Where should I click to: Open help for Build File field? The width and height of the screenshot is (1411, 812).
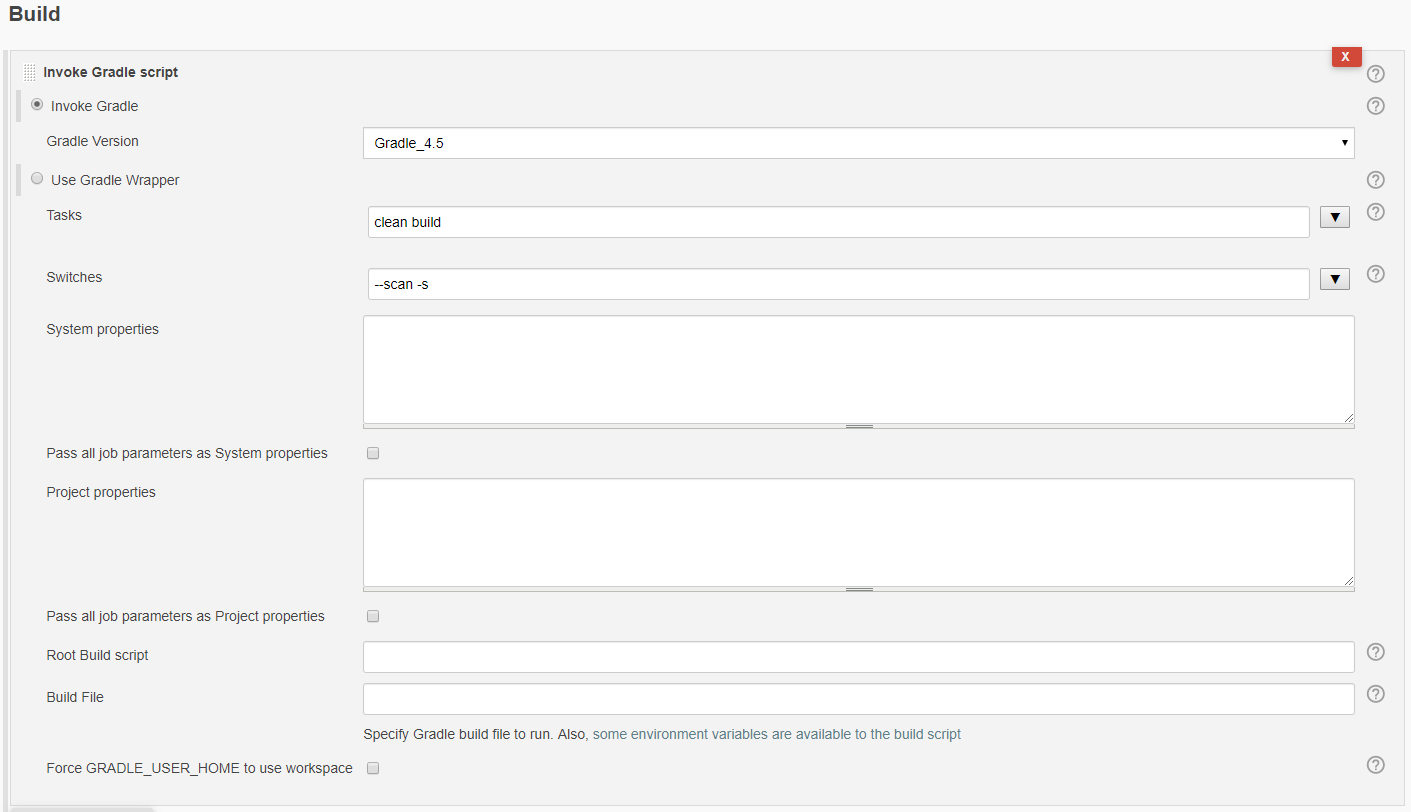tap(1375, 694)
